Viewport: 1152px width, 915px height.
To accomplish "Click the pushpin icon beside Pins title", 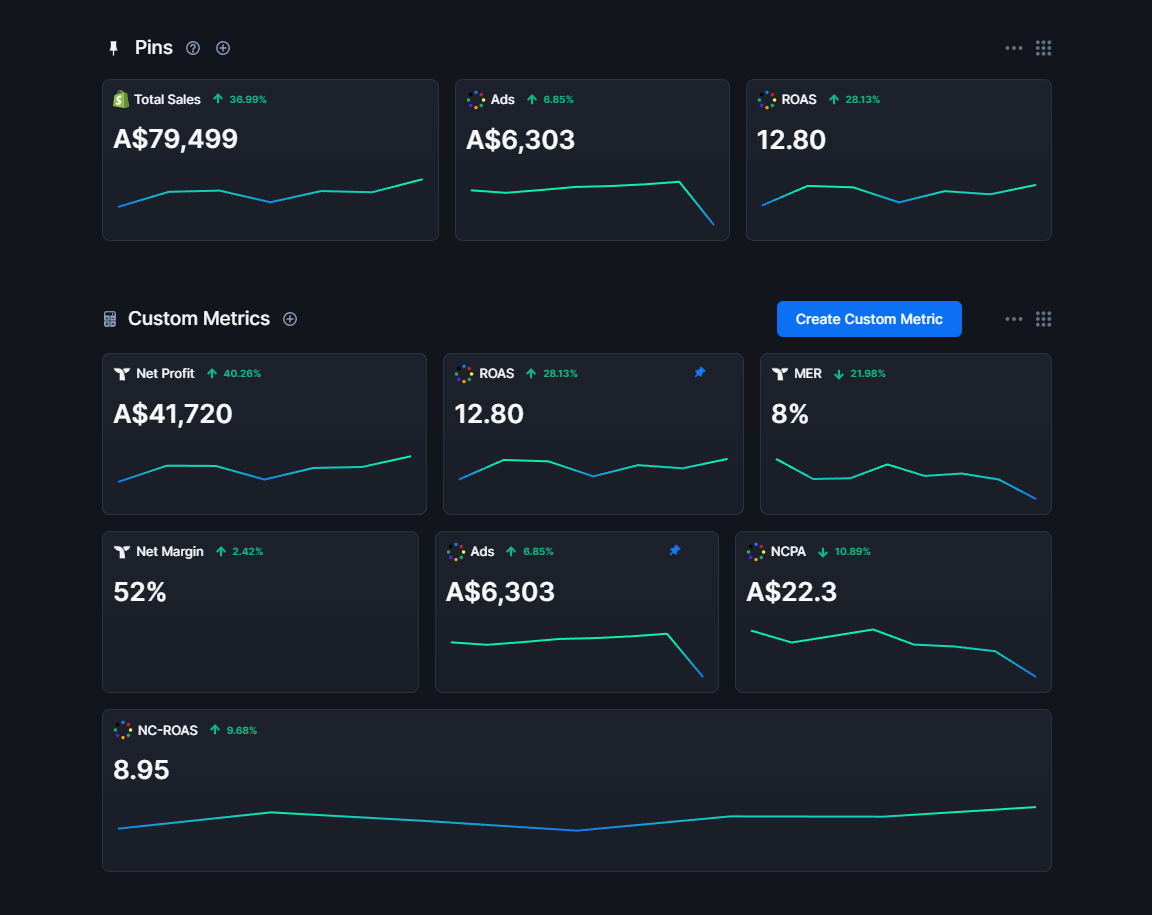I will click(113, 48).
